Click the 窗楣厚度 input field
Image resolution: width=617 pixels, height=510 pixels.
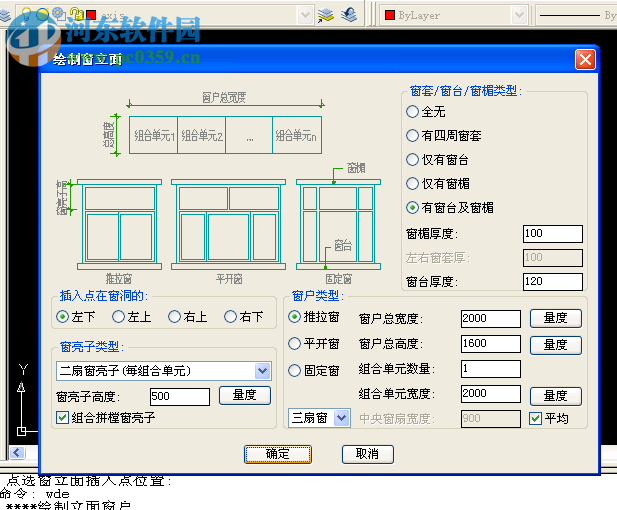[552, 234]
